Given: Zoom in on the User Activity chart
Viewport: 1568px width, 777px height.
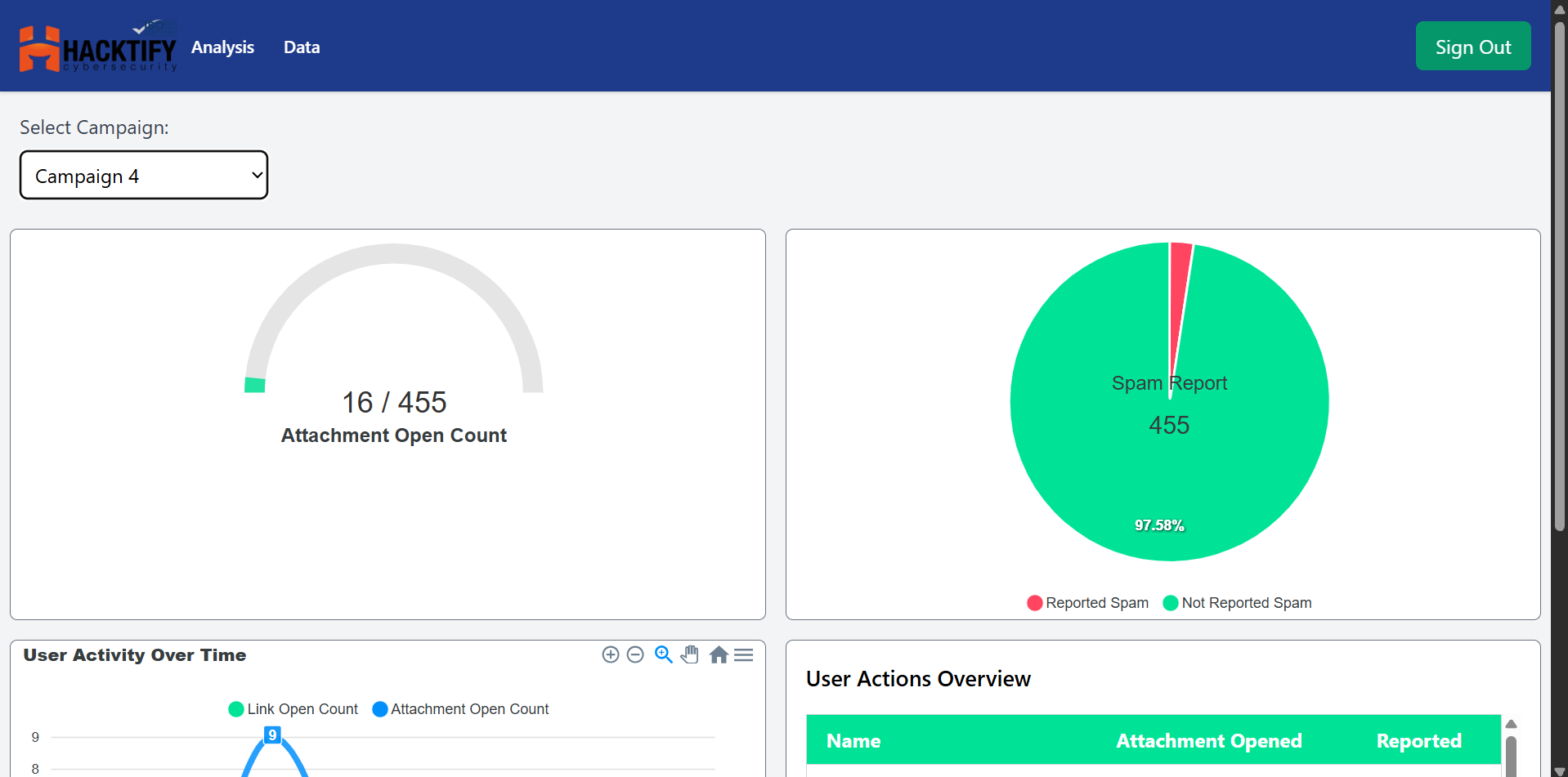Looking at the screenshot, I should (x=611, y=654).
